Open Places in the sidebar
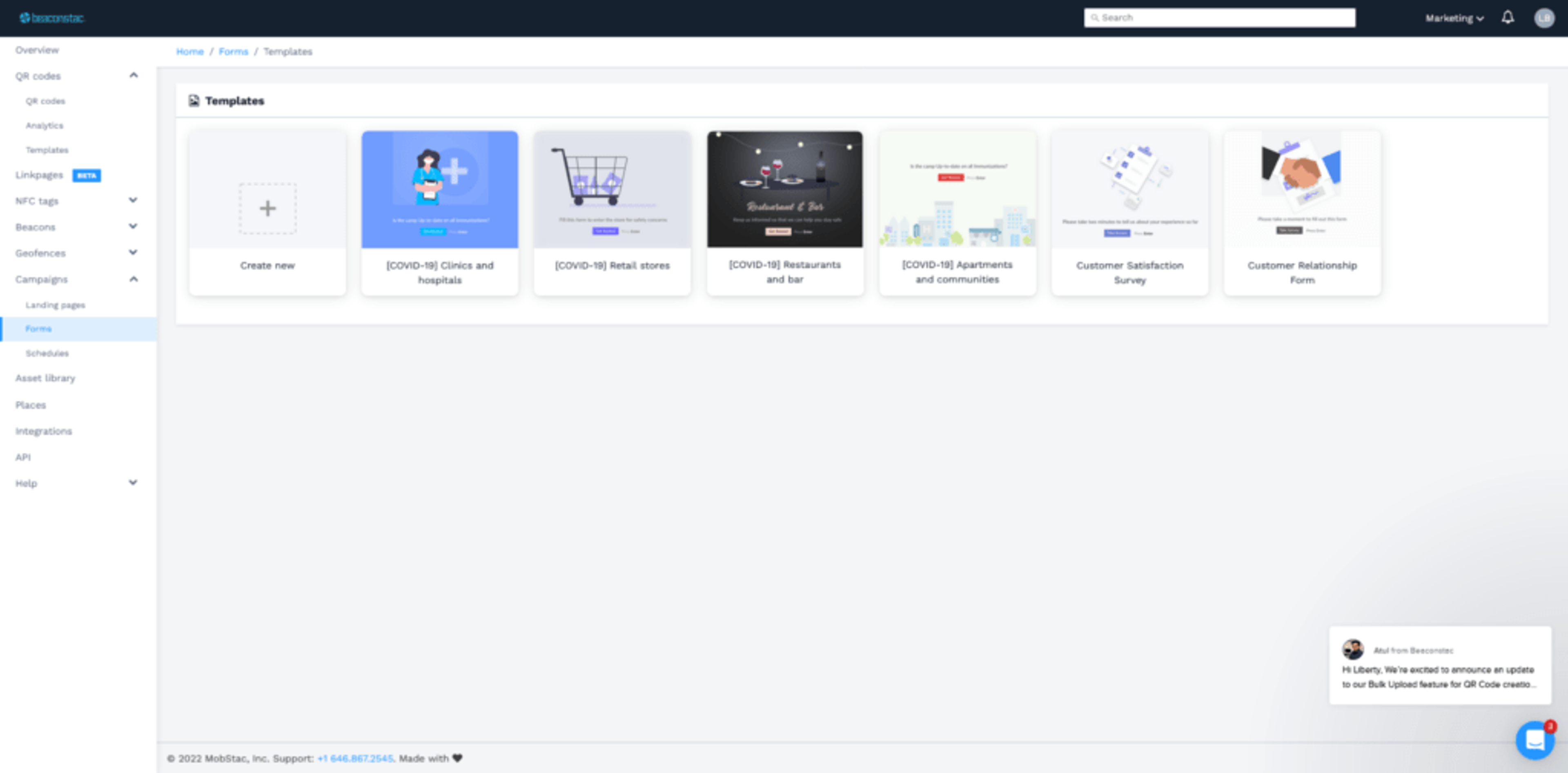The image size is (1568, 773). pyautogui.click(x=31, y=405)
